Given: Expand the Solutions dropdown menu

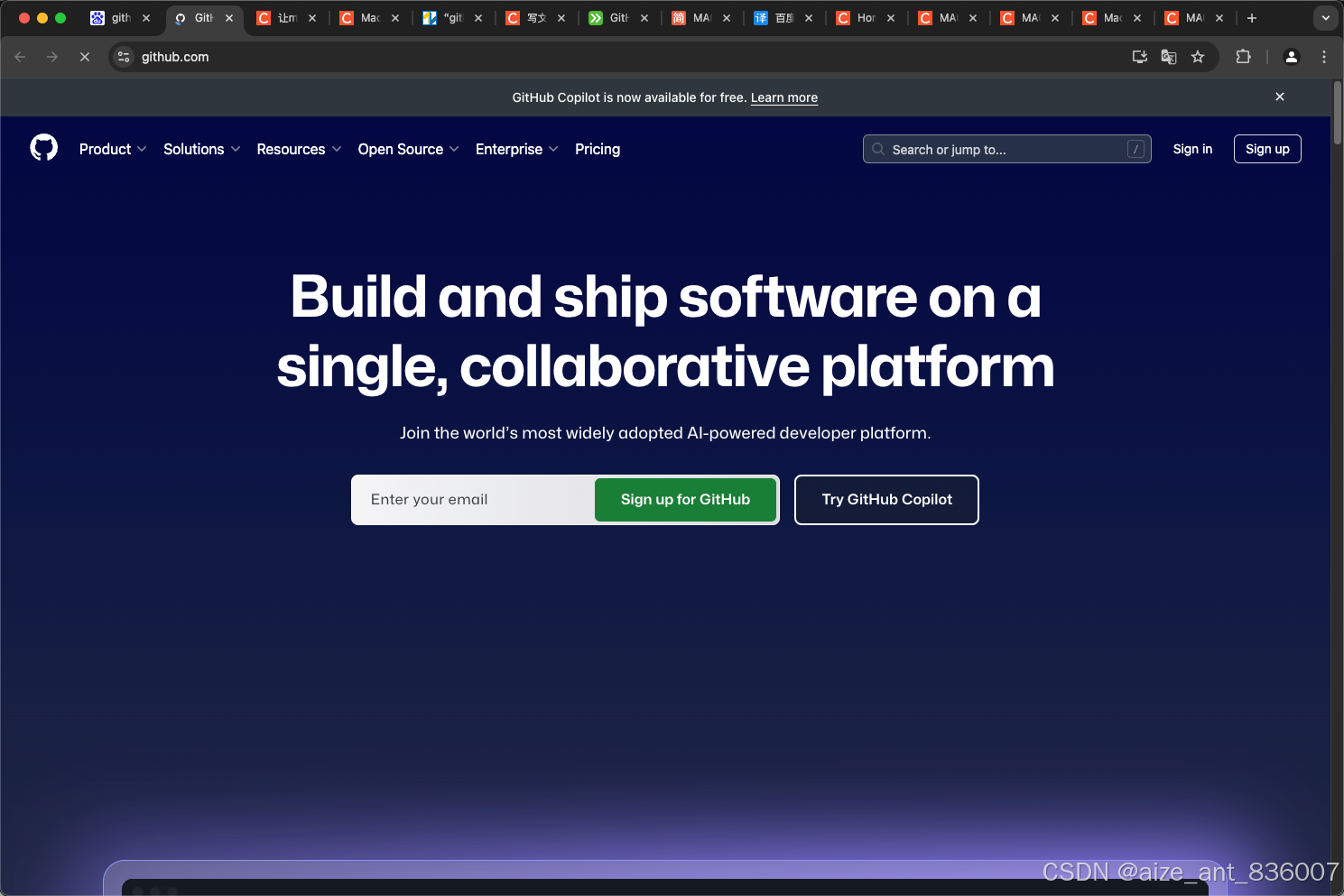Looking at the screenshot, I should (x=200, y=149).
